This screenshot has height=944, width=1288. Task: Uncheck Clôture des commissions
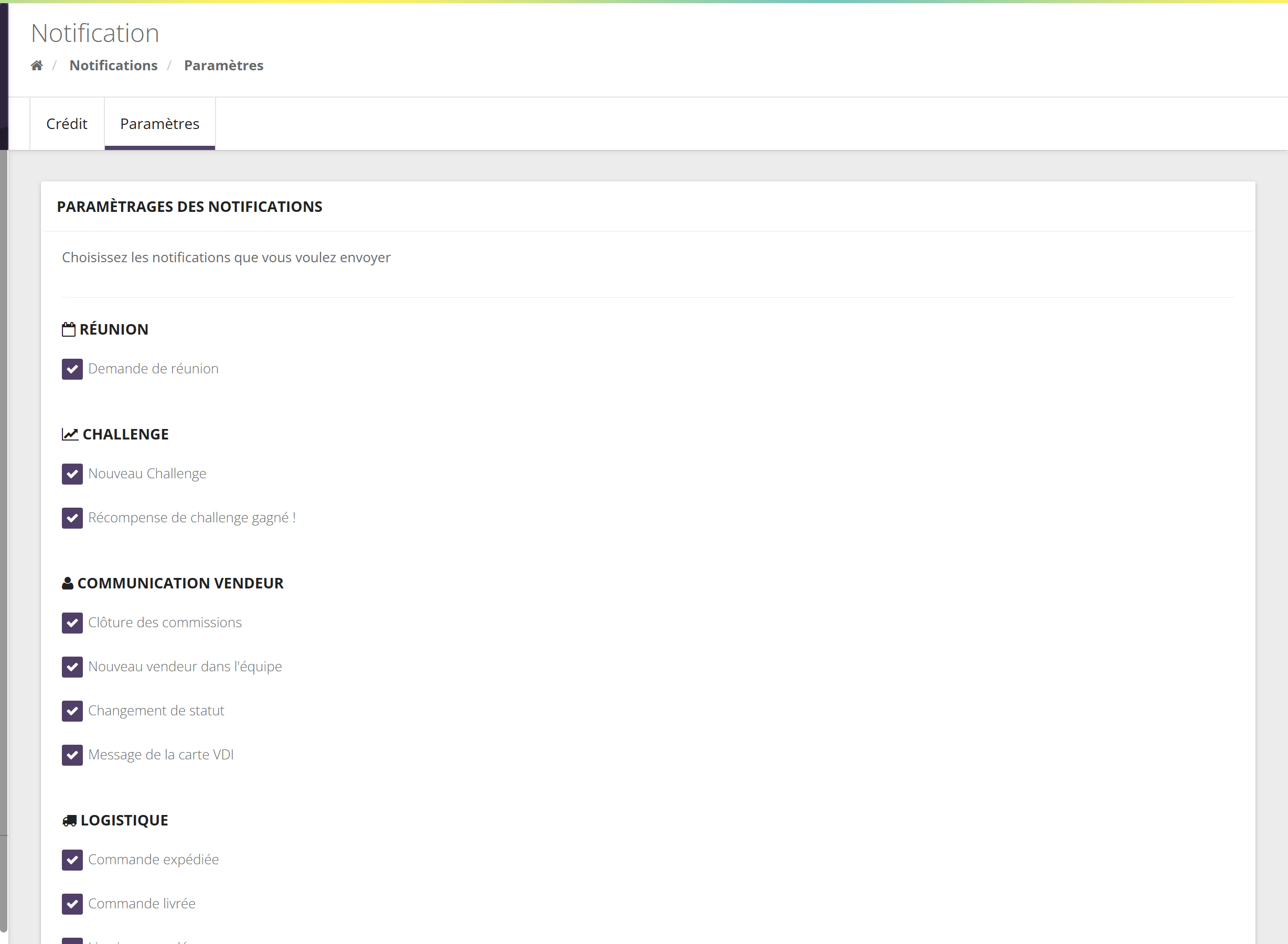pos(72,623)
